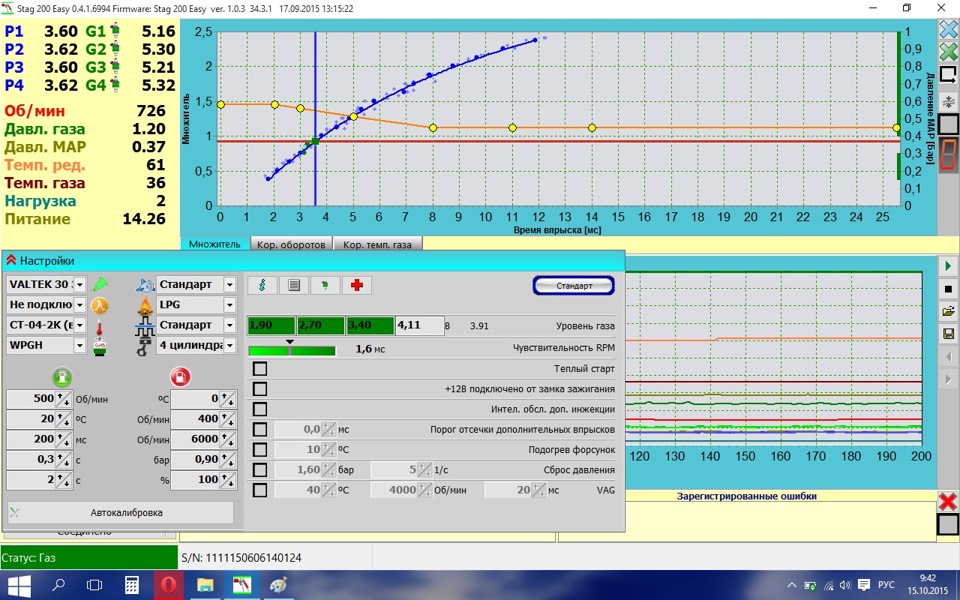Open the 4 цилиндра cylinders dropdown

(230, 345)
